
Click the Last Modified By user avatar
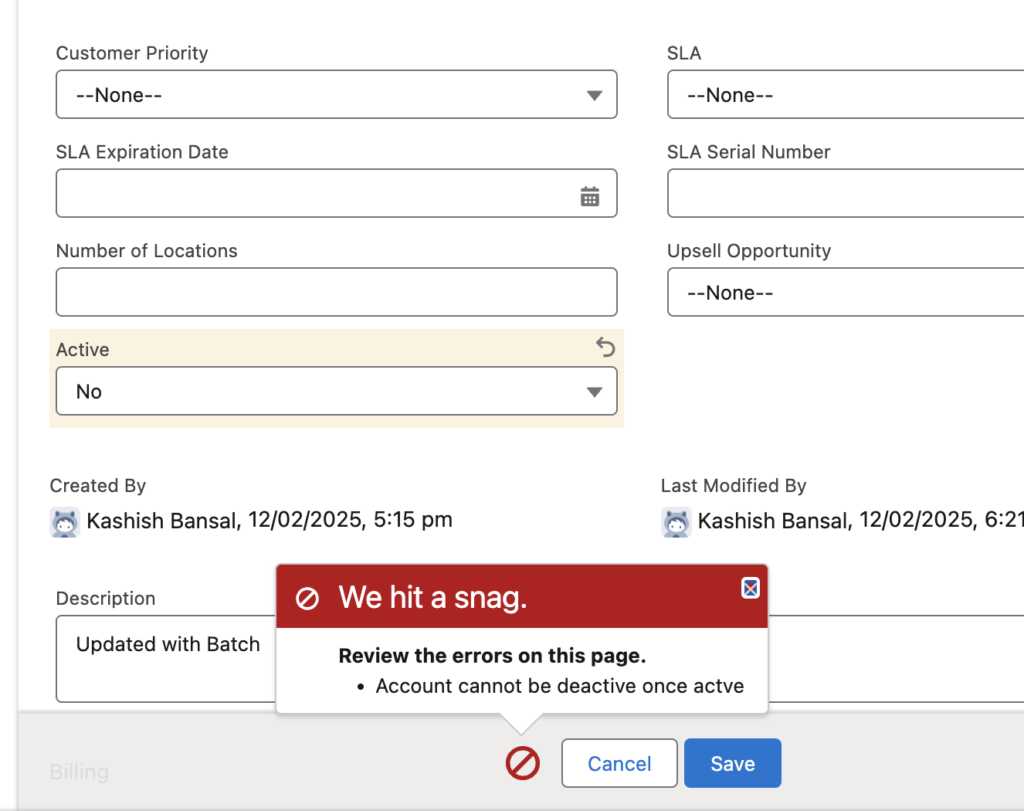(676, 521)
